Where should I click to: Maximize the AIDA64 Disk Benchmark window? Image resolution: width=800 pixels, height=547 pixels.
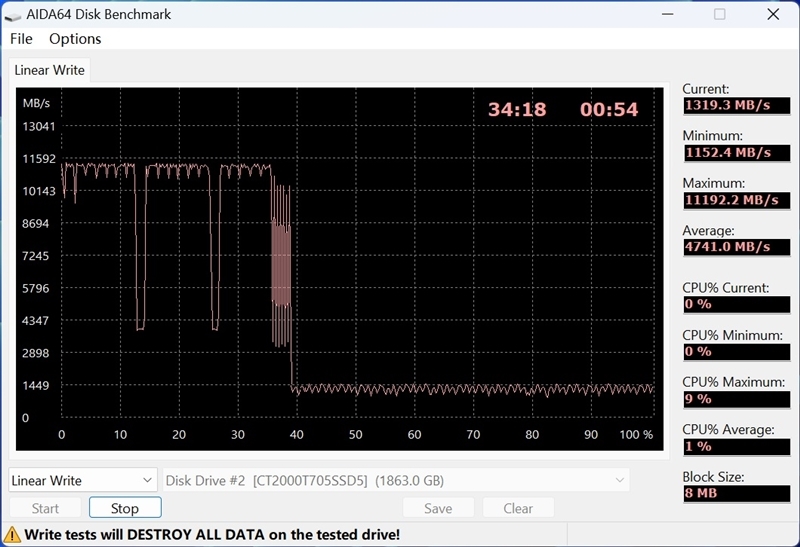coord(719,14)
